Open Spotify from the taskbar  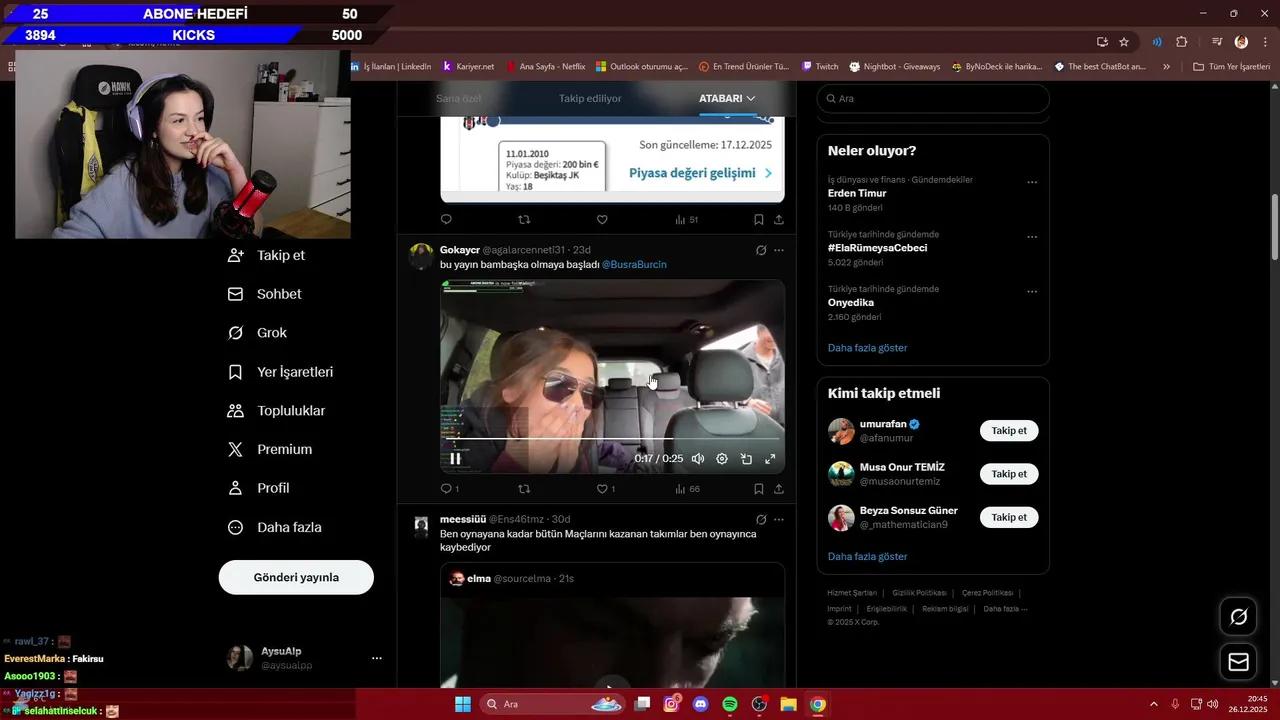point(730,704)
